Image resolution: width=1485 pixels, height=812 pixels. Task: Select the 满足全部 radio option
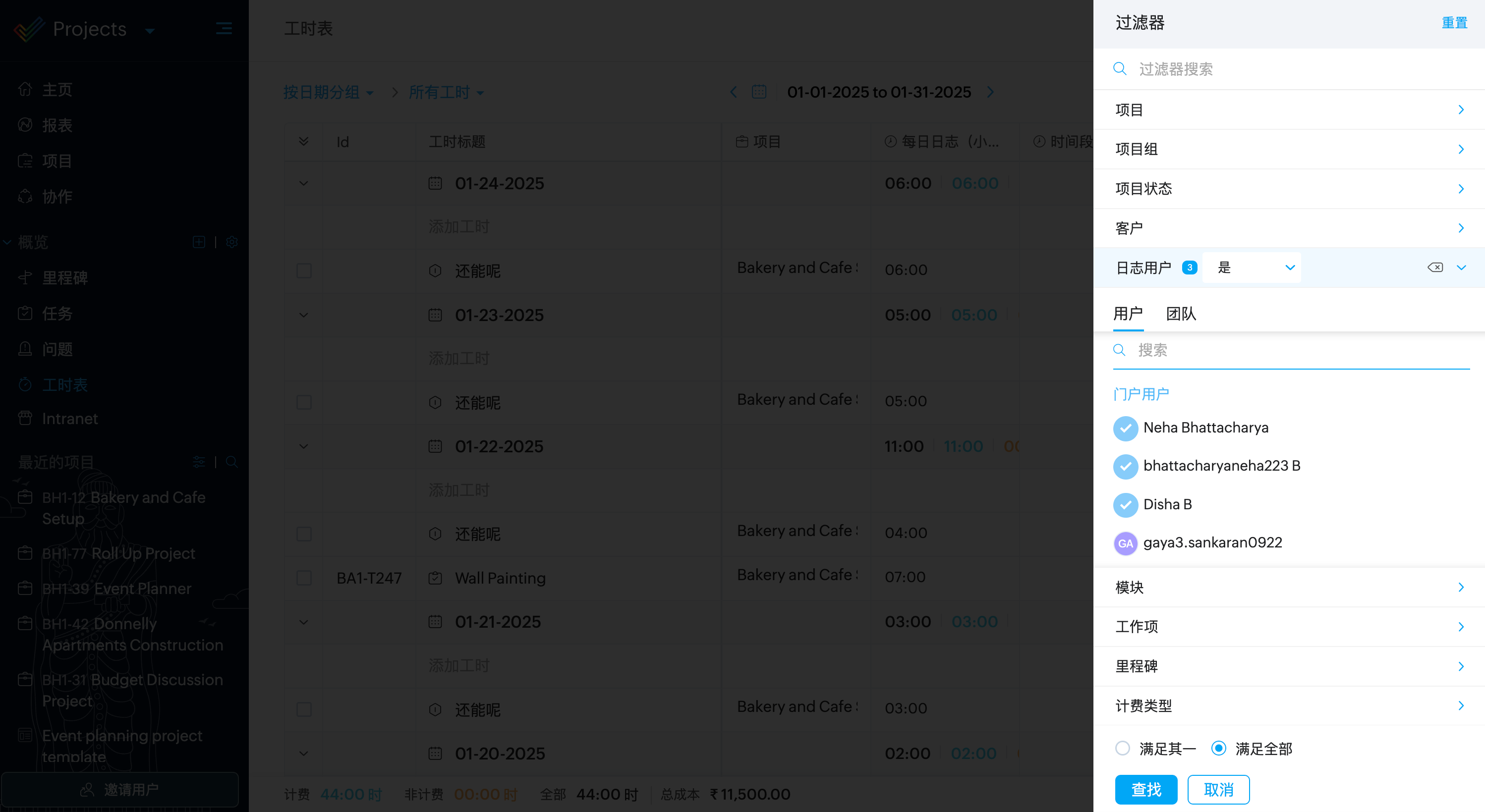(1218, 748)
